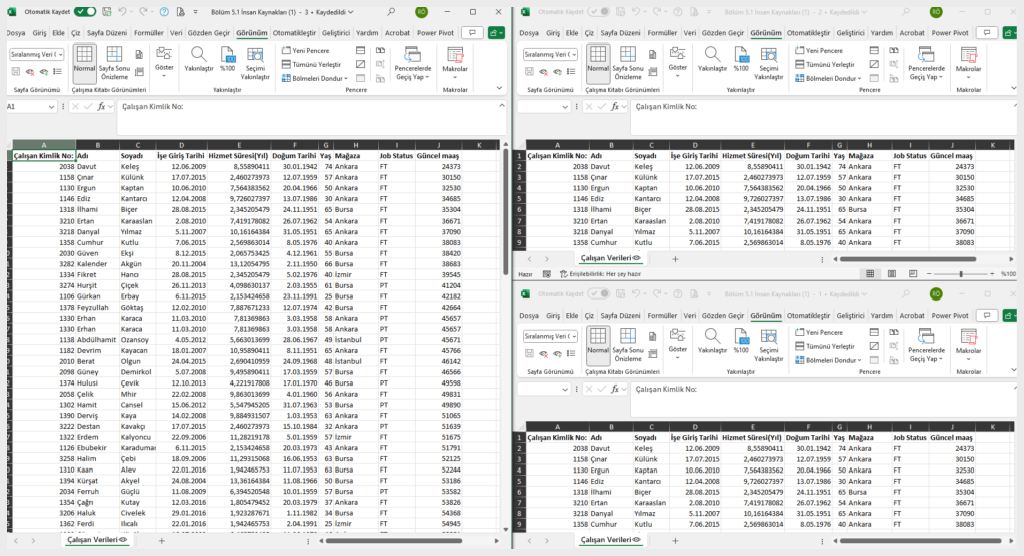Viewport: 1024px width, 556px height.
Task: Open the Power Pivot tab in the left window
Action: [436, 33]
